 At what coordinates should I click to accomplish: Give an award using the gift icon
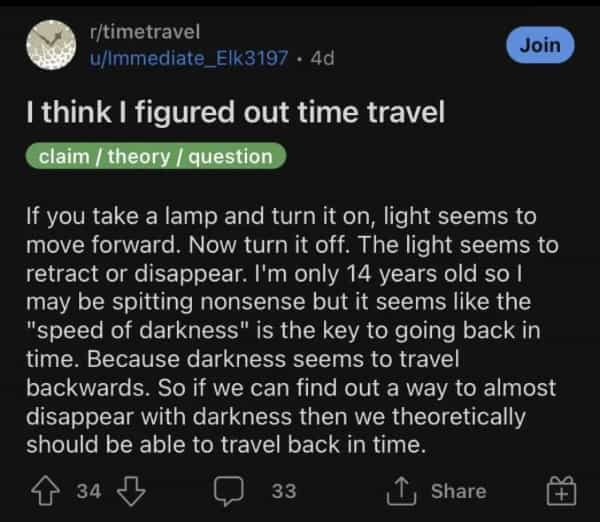[561, 491]
